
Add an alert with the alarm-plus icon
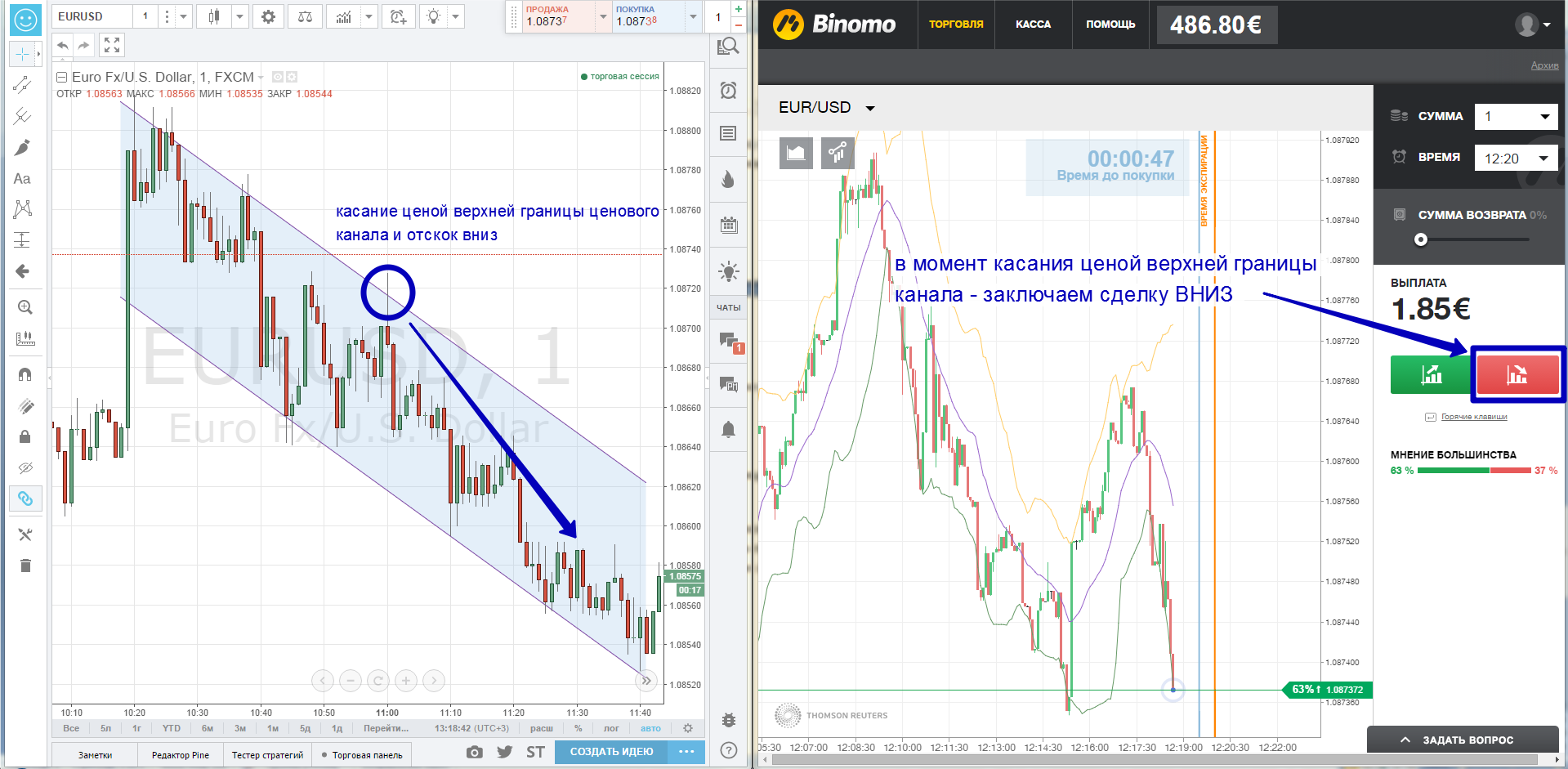(398, 16)
